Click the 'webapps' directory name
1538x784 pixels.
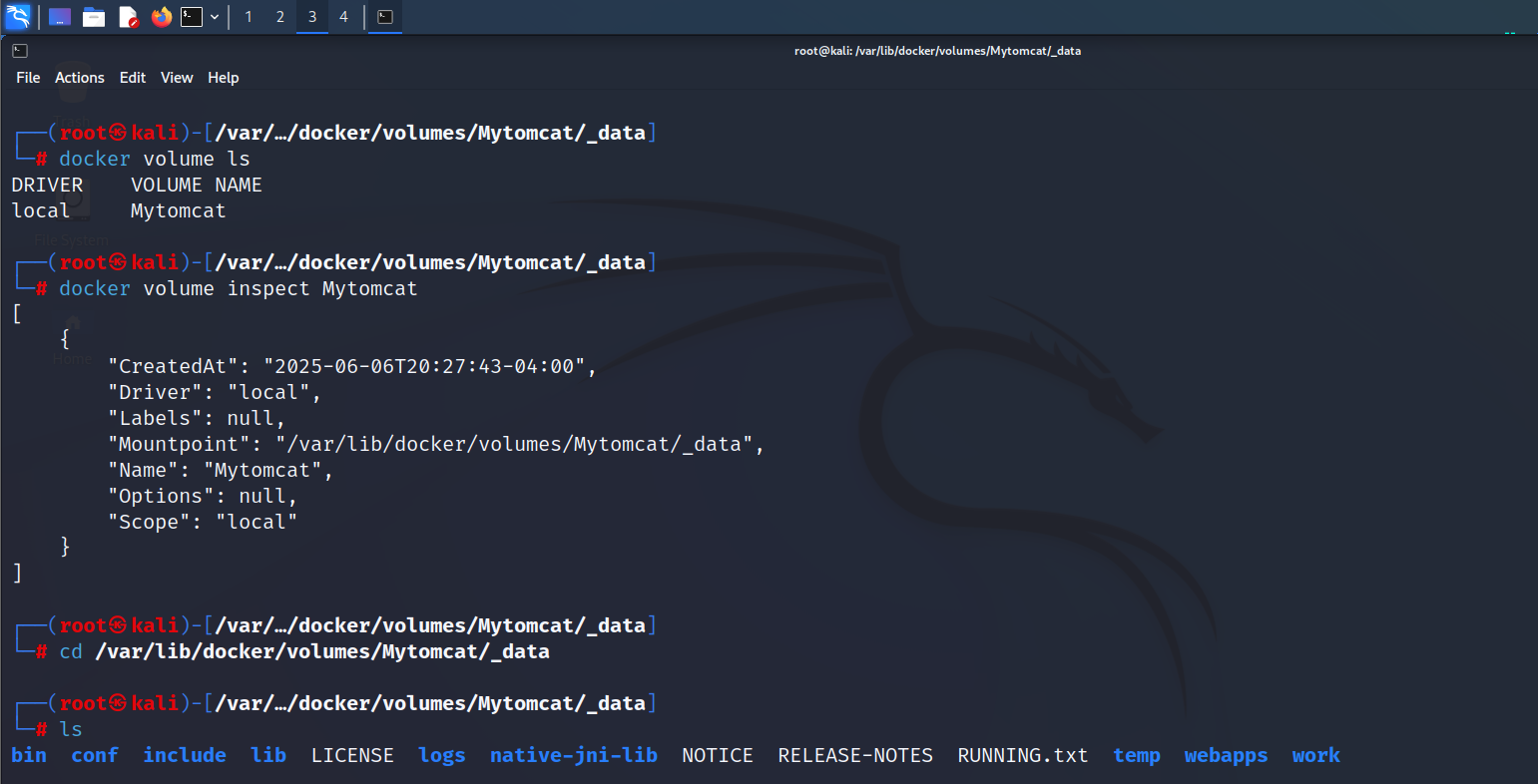pos(1227,755)
